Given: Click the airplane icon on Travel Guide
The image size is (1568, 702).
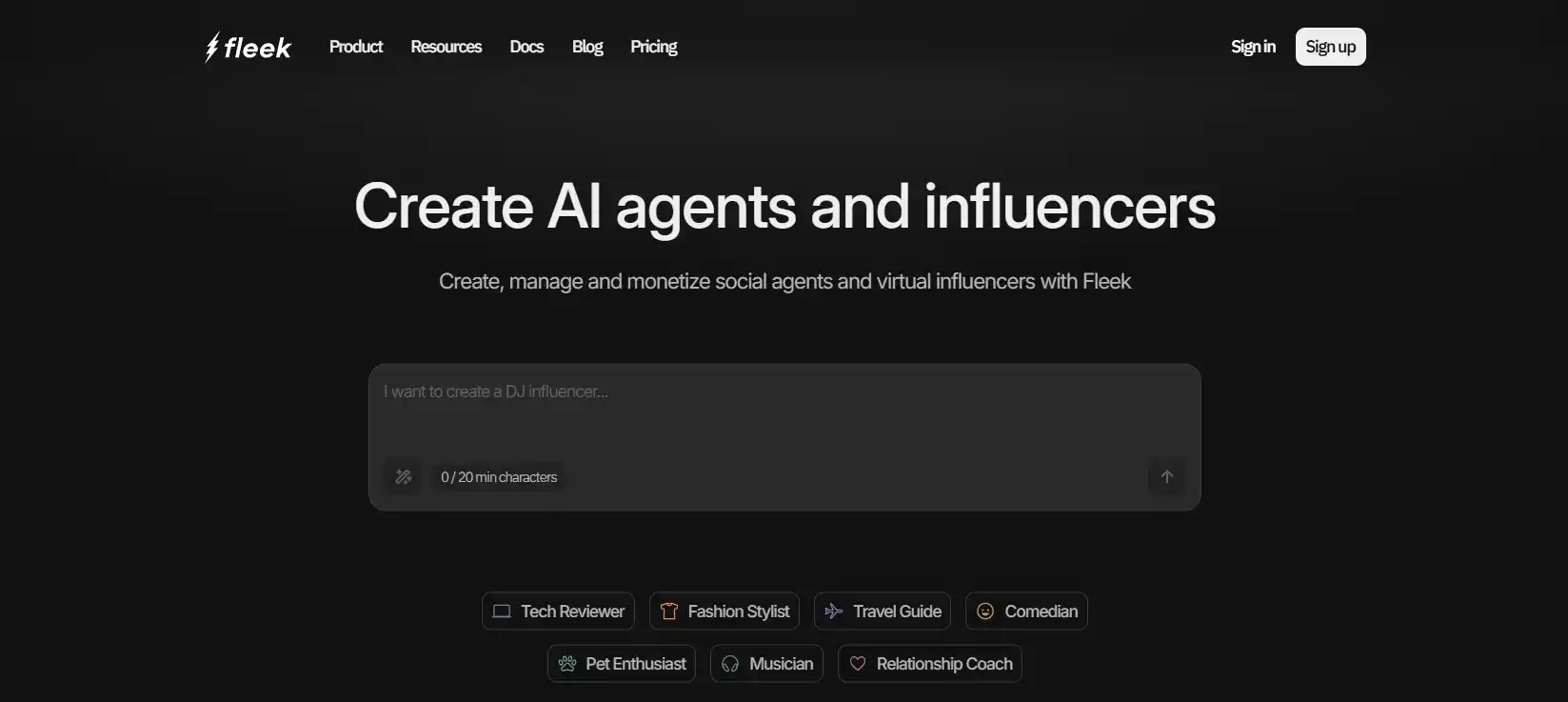Looking at the screenshot, I should [834, 612].
